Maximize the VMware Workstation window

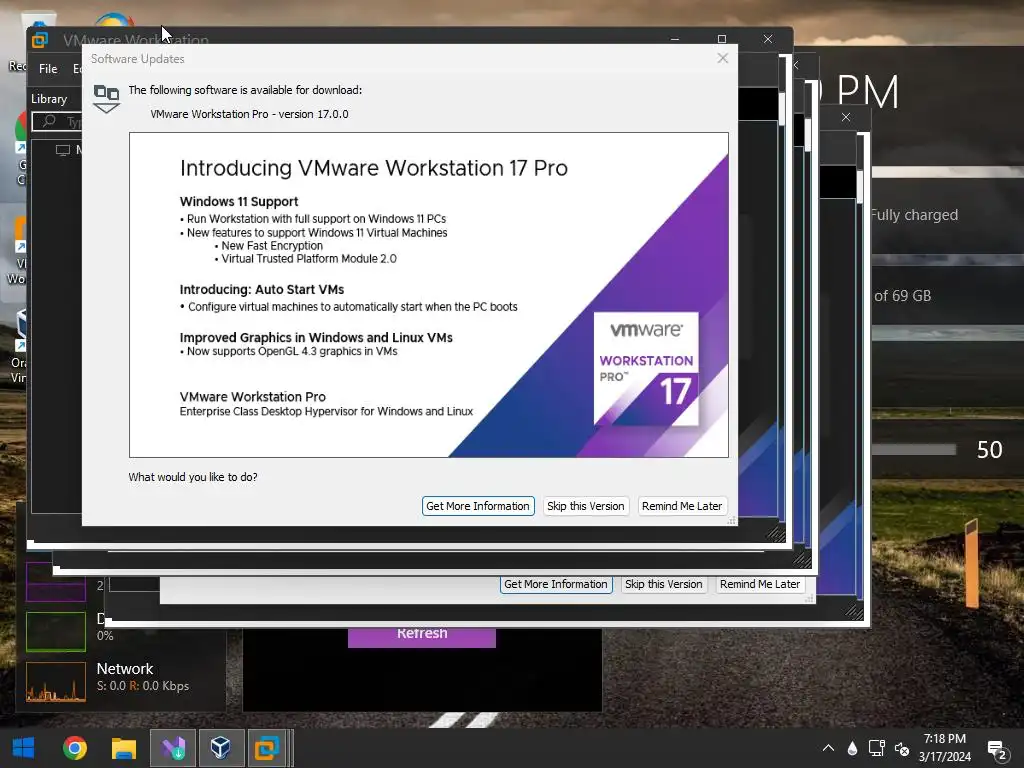point(722,39)
